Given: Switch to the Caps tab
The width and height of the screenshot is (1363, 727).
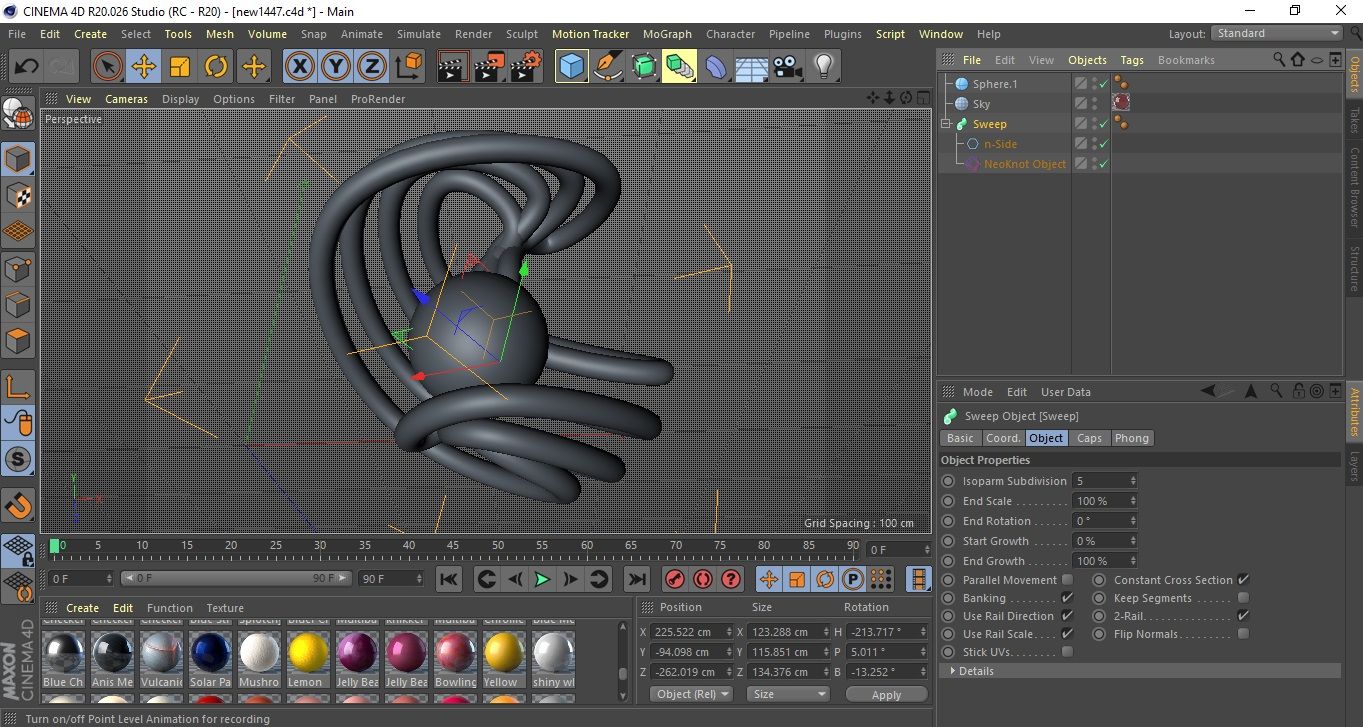Looking at the screenshot, I should (1089, 438).
